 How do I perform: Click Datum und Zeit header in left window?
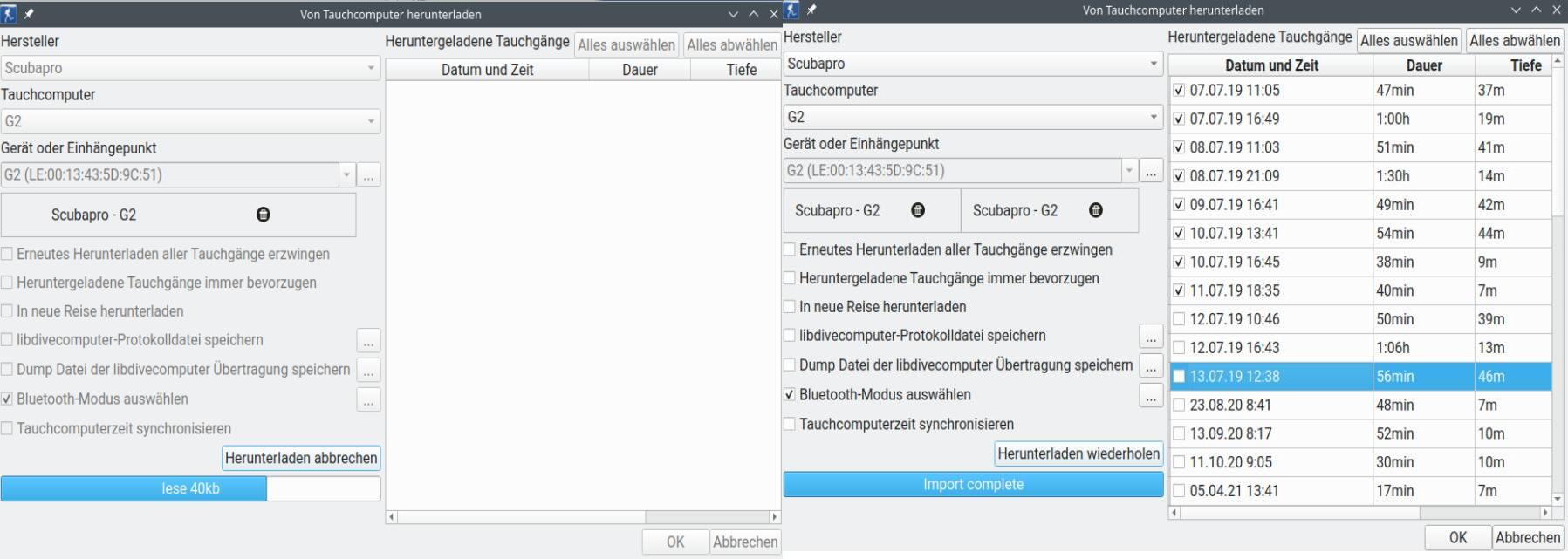(487, 70)
